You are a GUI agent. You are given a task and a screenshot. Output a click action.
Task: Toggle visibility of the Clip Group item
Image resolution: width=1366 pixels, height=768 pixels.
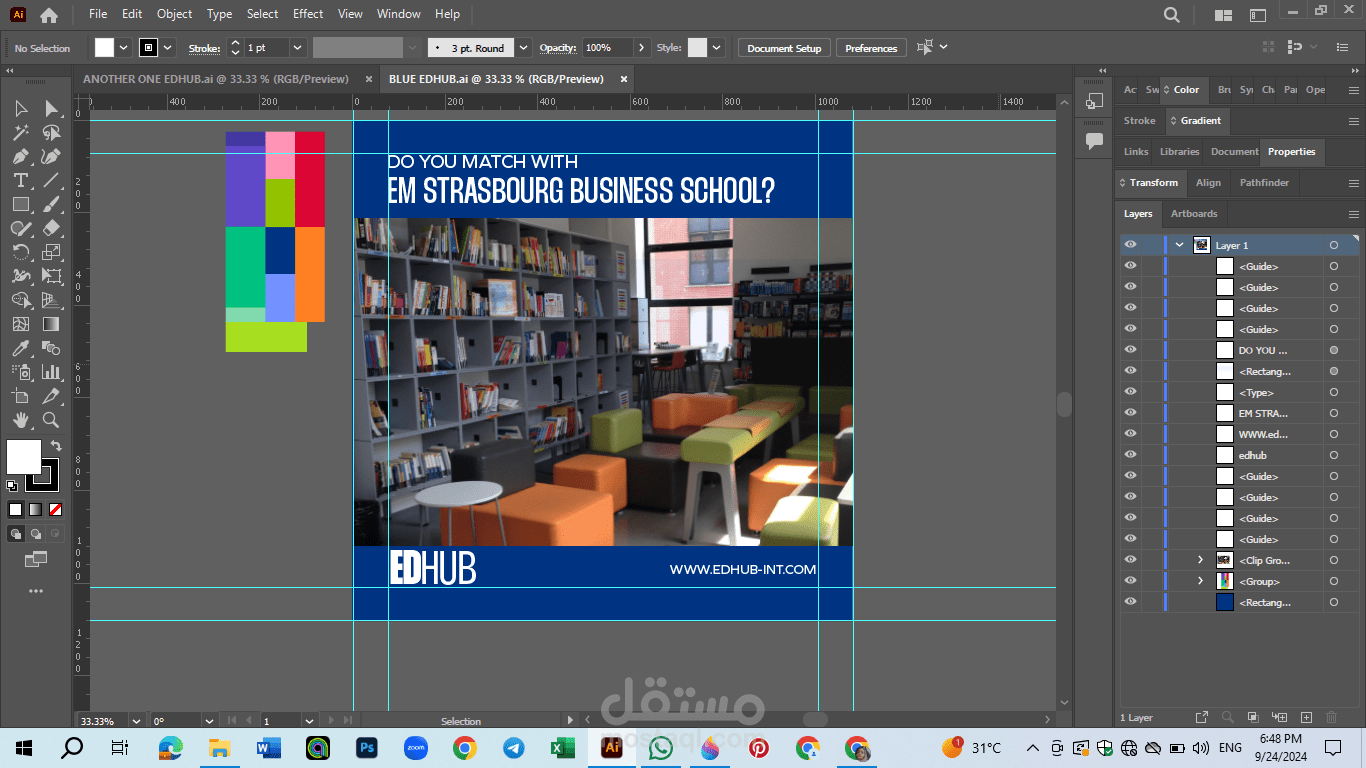[x=1130, y=560]
